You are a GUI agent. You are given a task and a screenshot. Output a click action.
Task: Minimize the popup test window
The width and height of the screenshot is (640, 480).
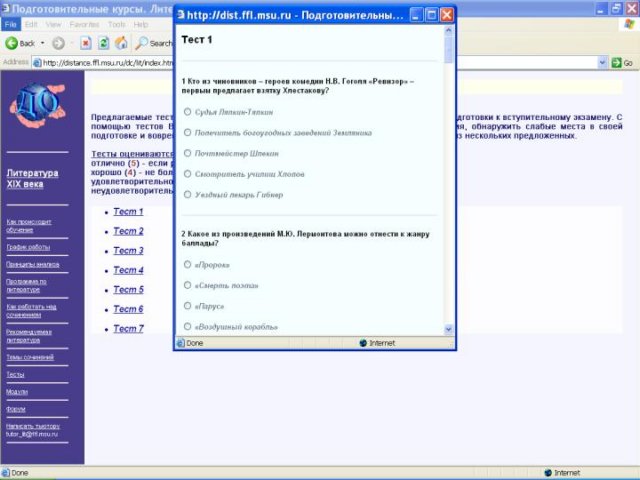click(416, 15)
